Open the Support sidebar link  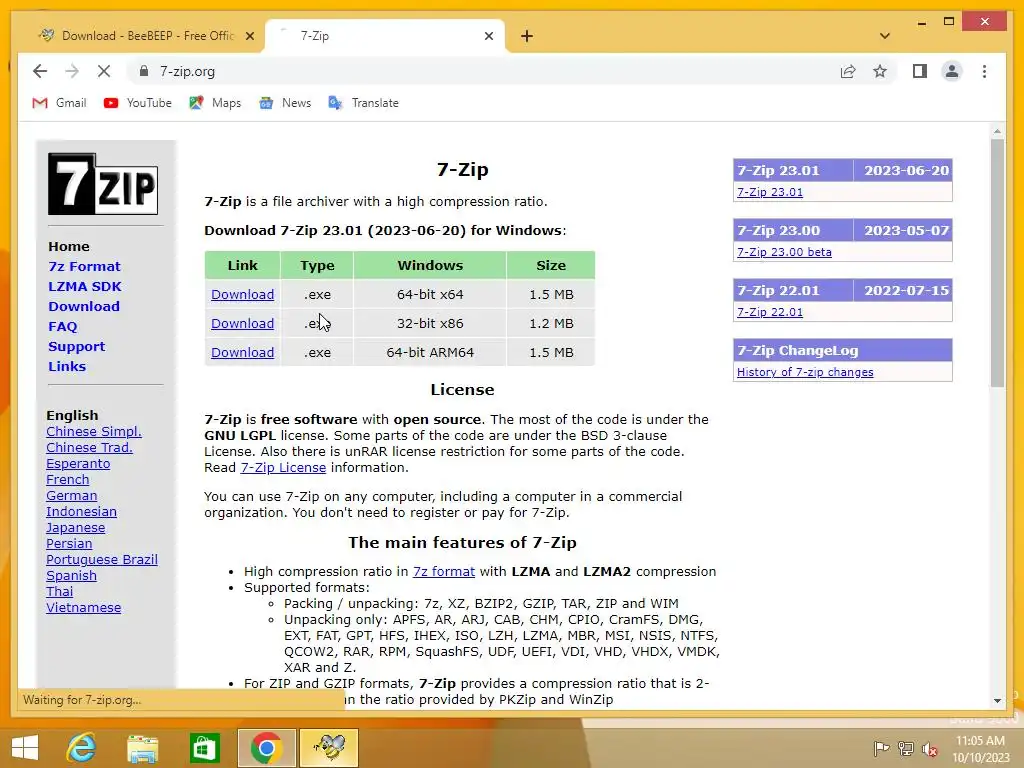click(x=76, y=346)
